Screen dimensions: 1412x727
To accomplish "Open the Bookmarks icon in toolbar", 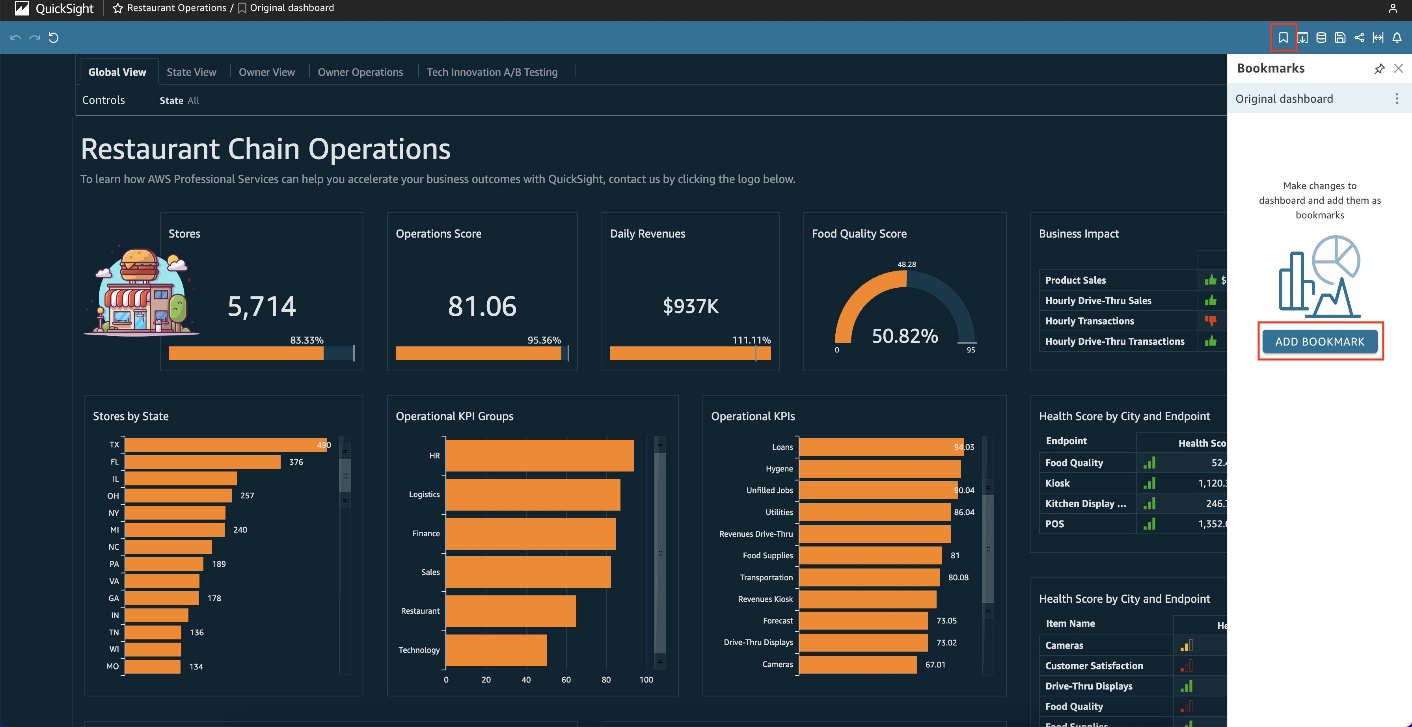I will pos(1283,38).
